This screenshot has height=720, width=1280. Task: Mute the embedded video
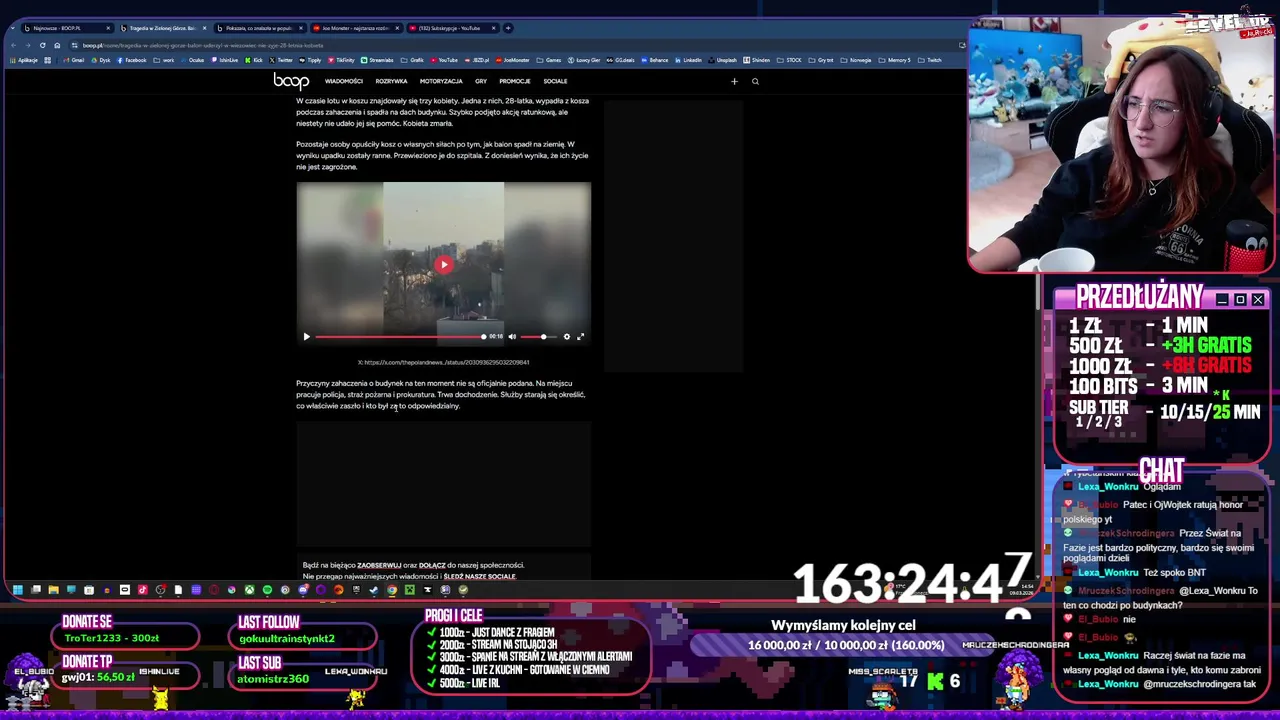click(x=512, y=337)
